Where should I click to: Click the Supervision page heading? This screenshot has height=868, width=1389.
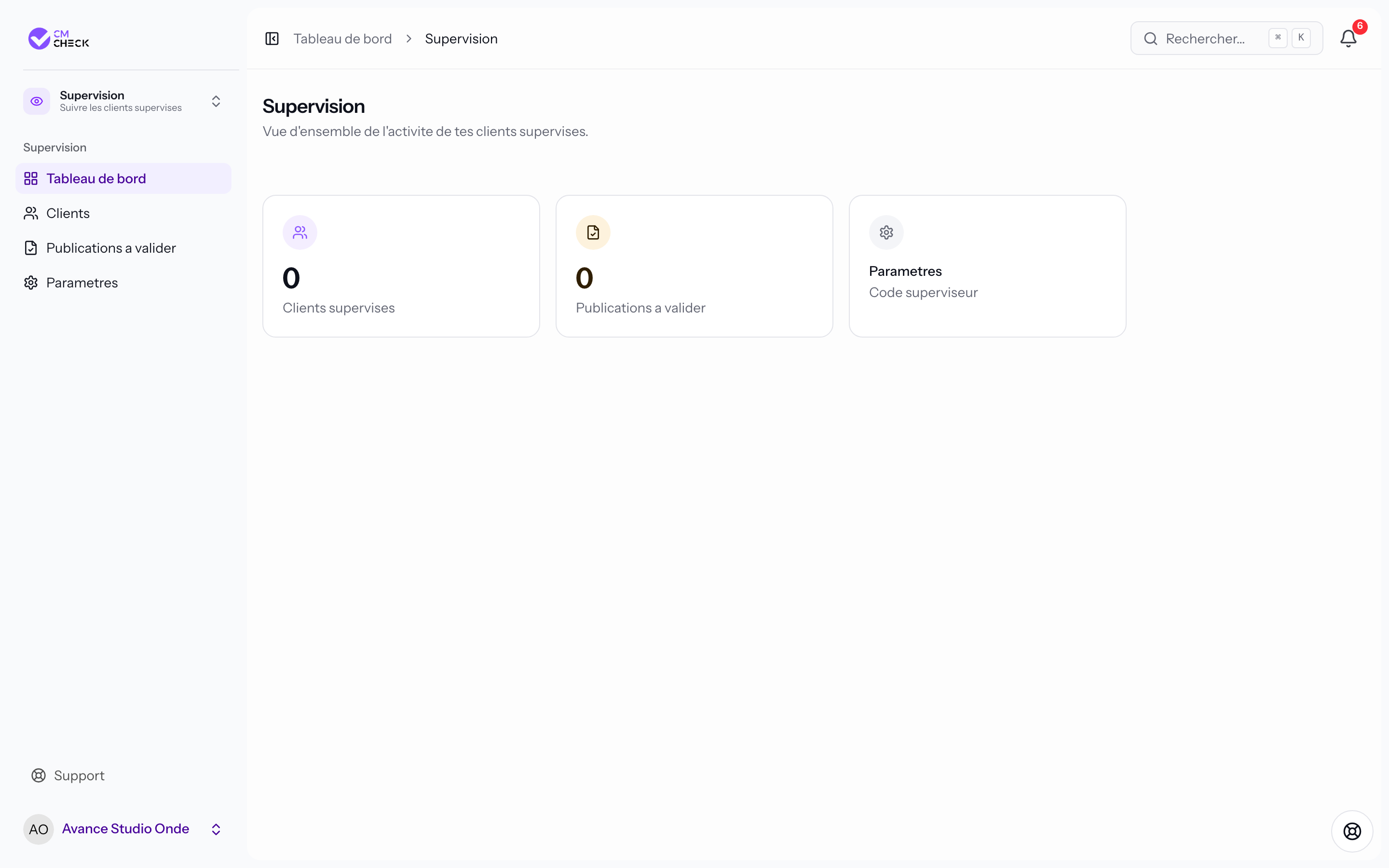[x=313, y=106]
